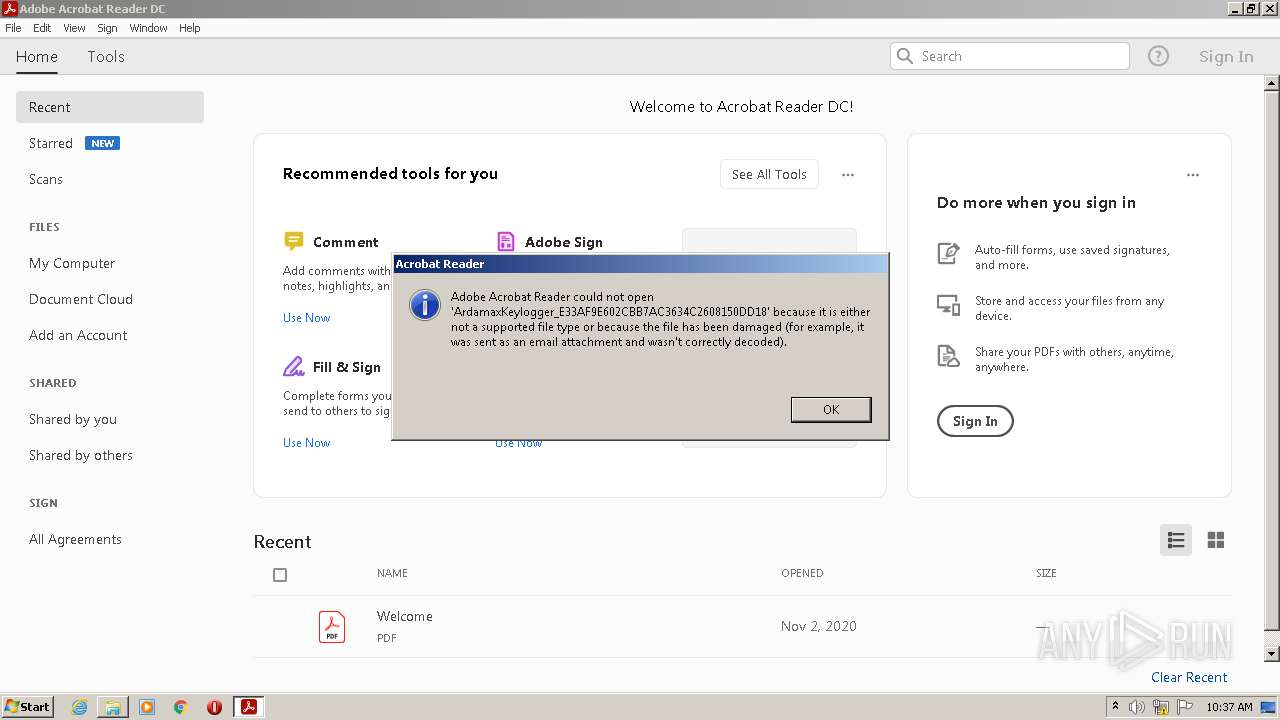This screenshot has height=720, width=1280.
Task: Open the Windows Start menu
Action: 28,707
